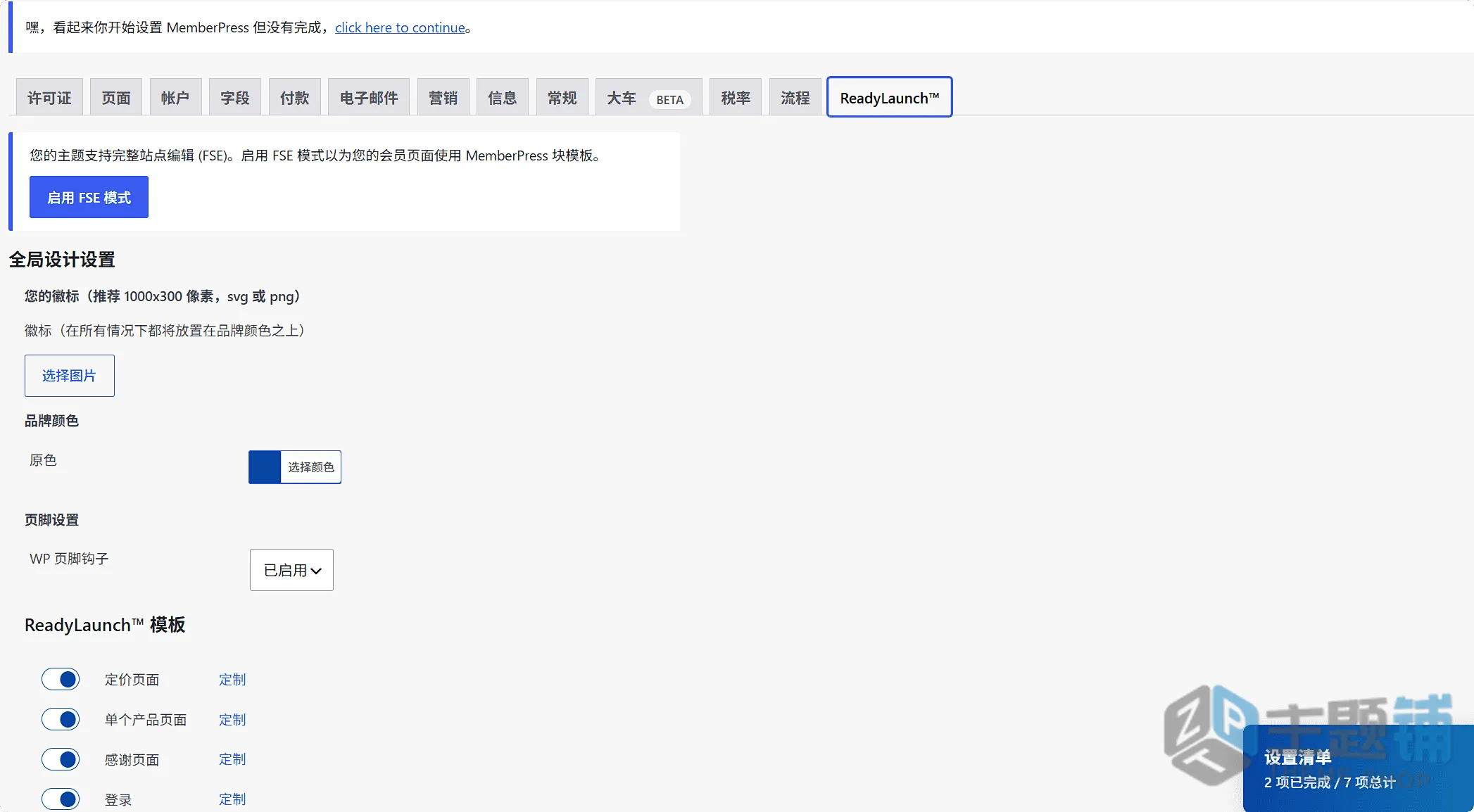Select the 常规 tab
The width and height of the screenshot is (1474, 812).
coord(562,97)
